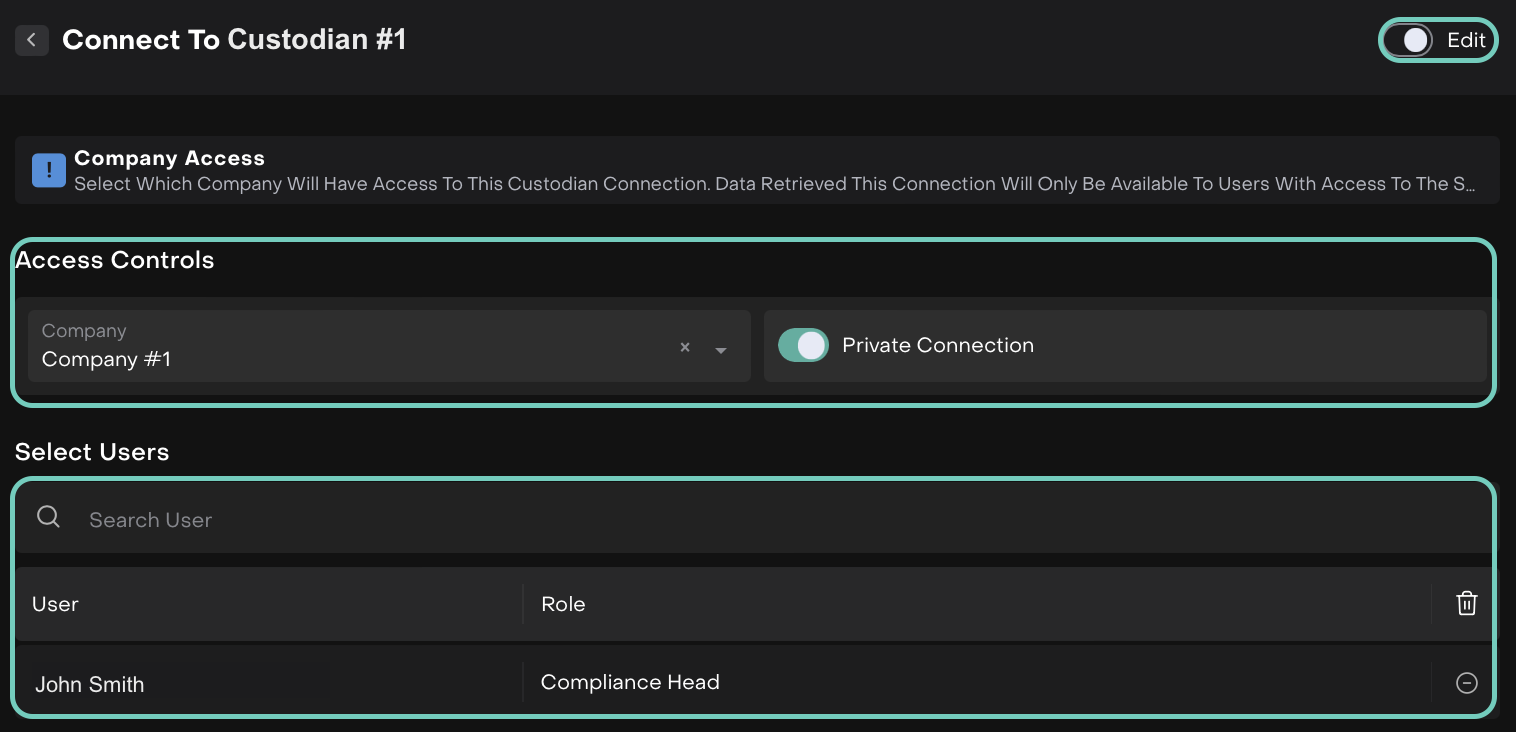Viewport: 1516px width, 732px height.
Task: Click the User column header
Action: click(55, 604)
